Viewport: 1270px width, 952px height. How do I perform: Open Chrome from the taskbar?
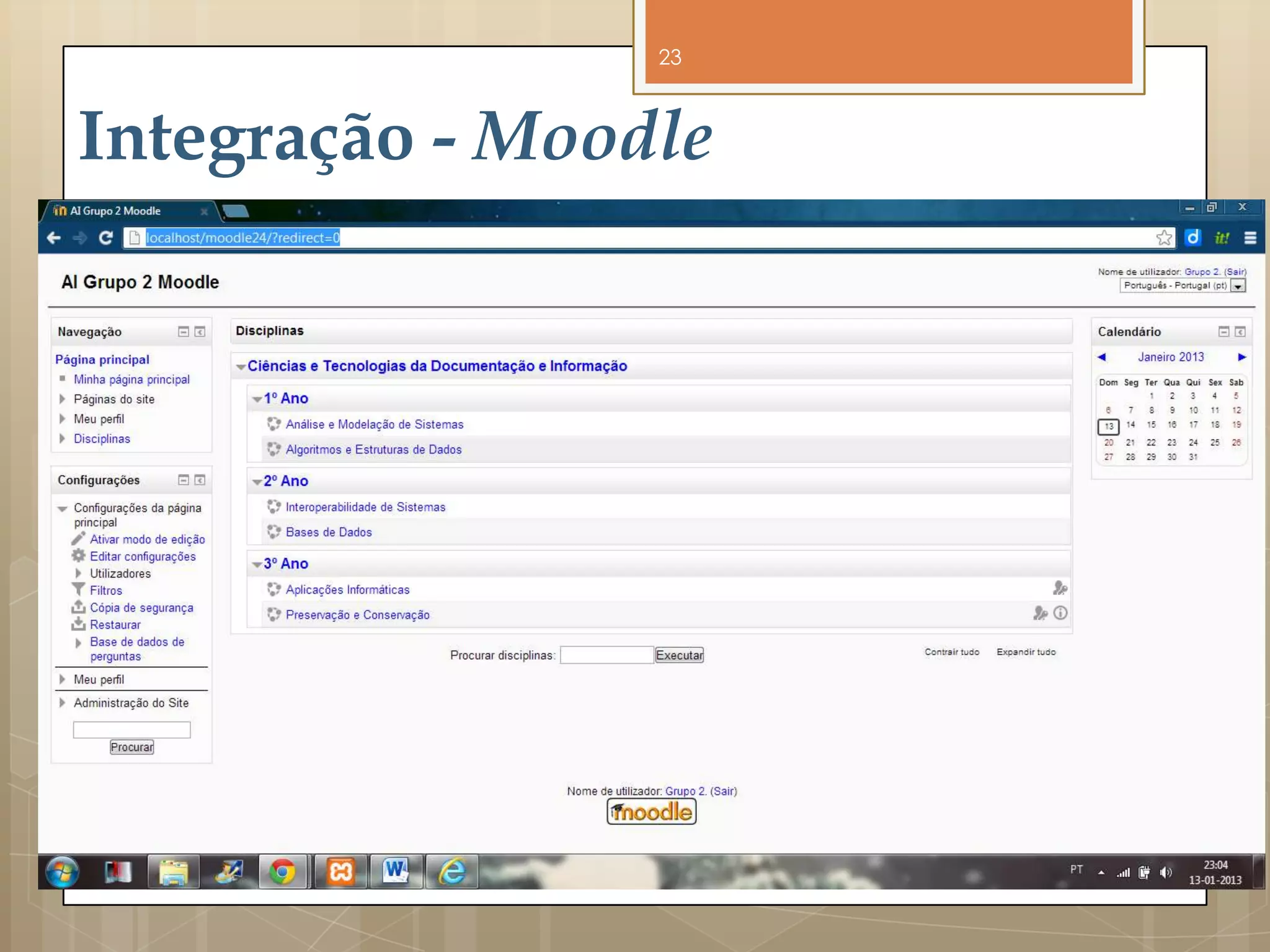pyautogui.click(x=282, y=872)
